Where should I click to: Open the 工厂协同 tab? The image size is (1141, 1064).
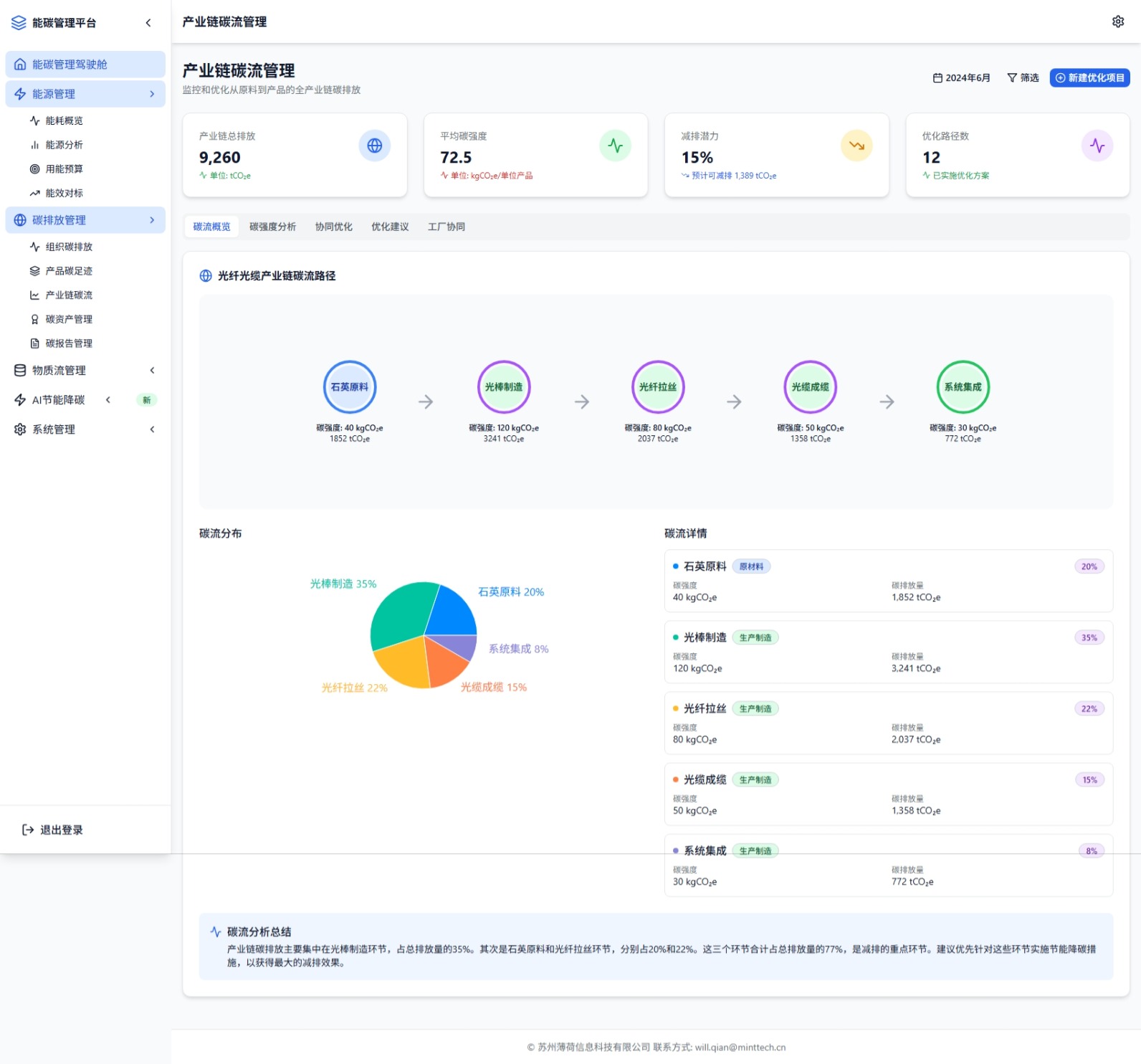point(446,227)
